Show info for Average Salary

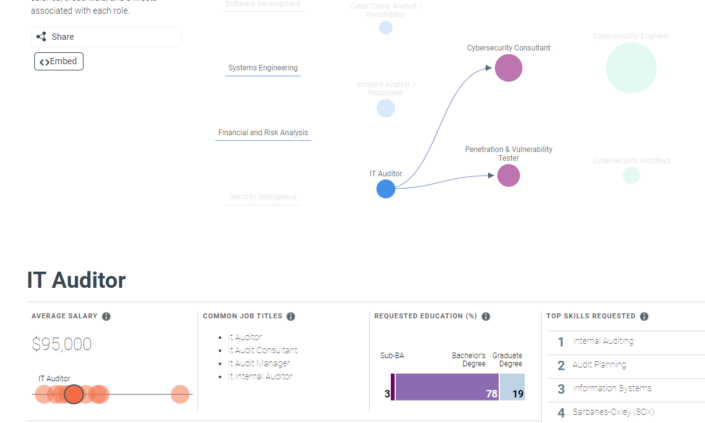[106, 316]
